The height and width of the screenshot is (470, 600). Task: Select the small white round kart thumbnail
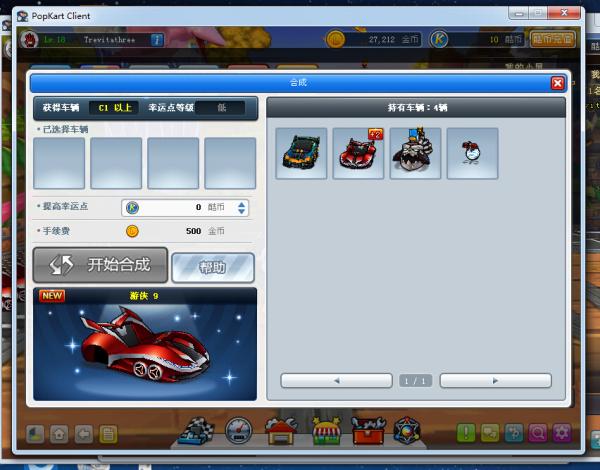point(472,153)
